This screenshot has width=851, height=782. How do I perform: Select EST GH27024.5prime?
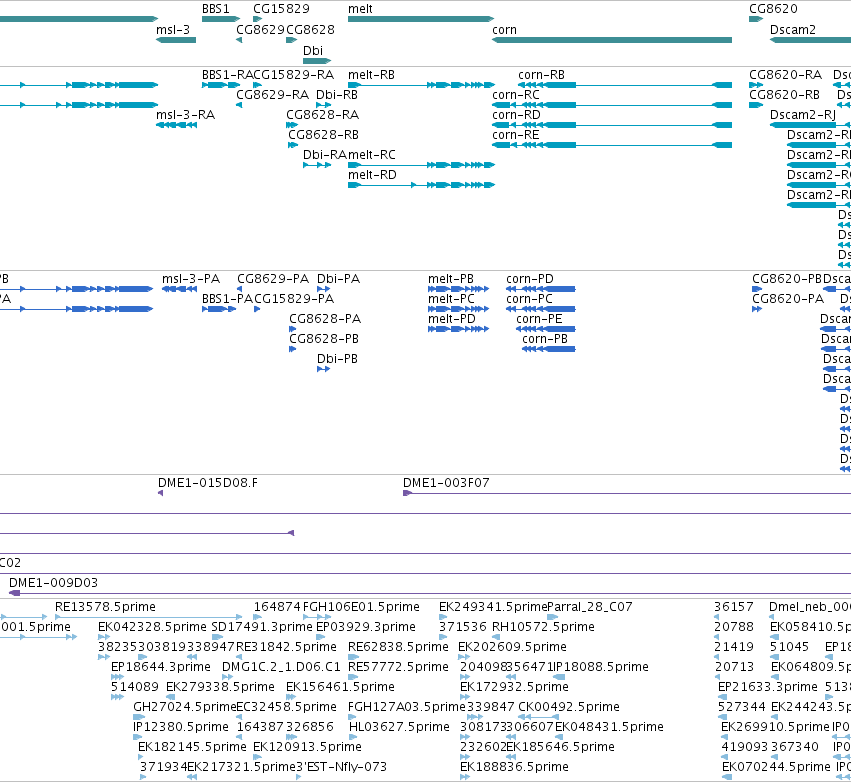(185, 707)
